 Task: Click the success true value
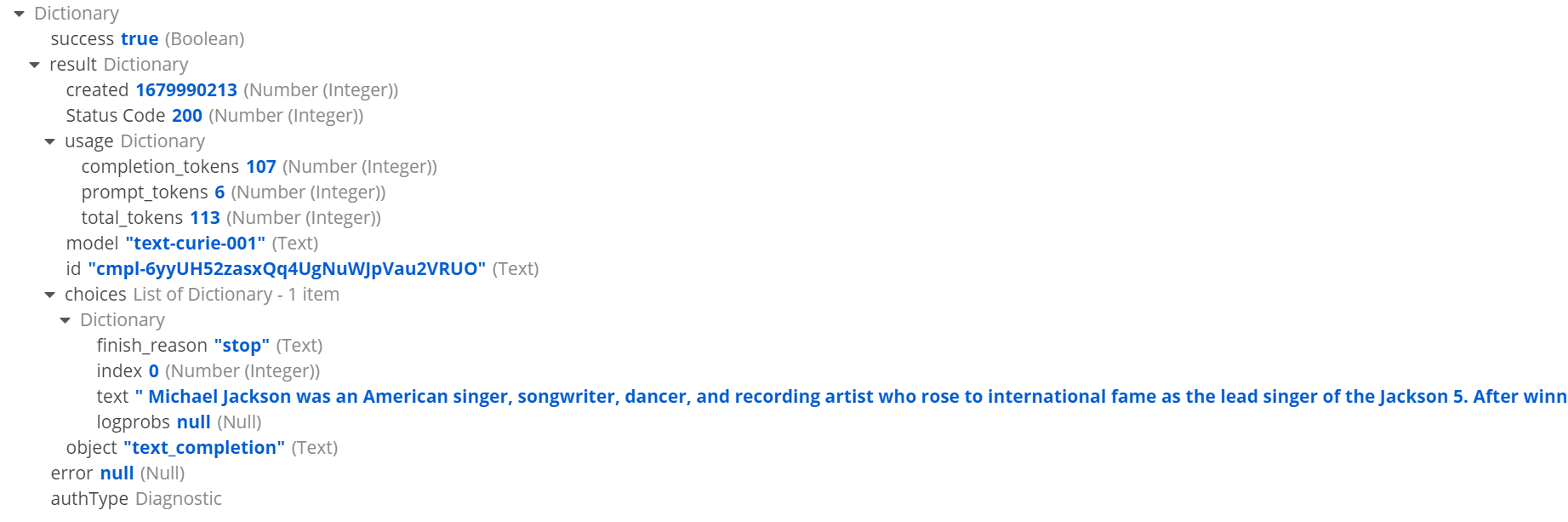[140, 39]
